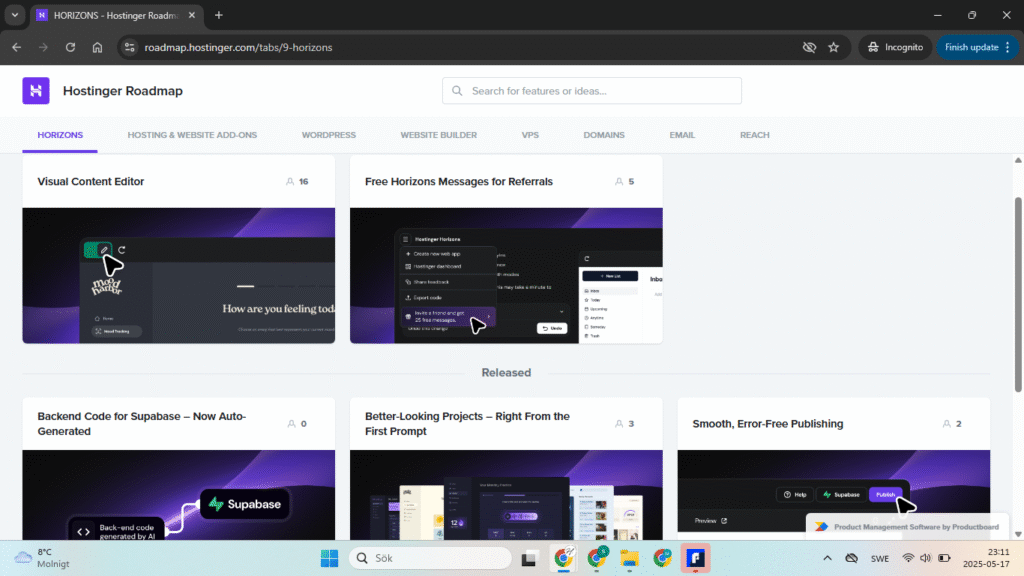Select the REACH tab
Viewport: 1024px width, 576px height.
(754, 135)
